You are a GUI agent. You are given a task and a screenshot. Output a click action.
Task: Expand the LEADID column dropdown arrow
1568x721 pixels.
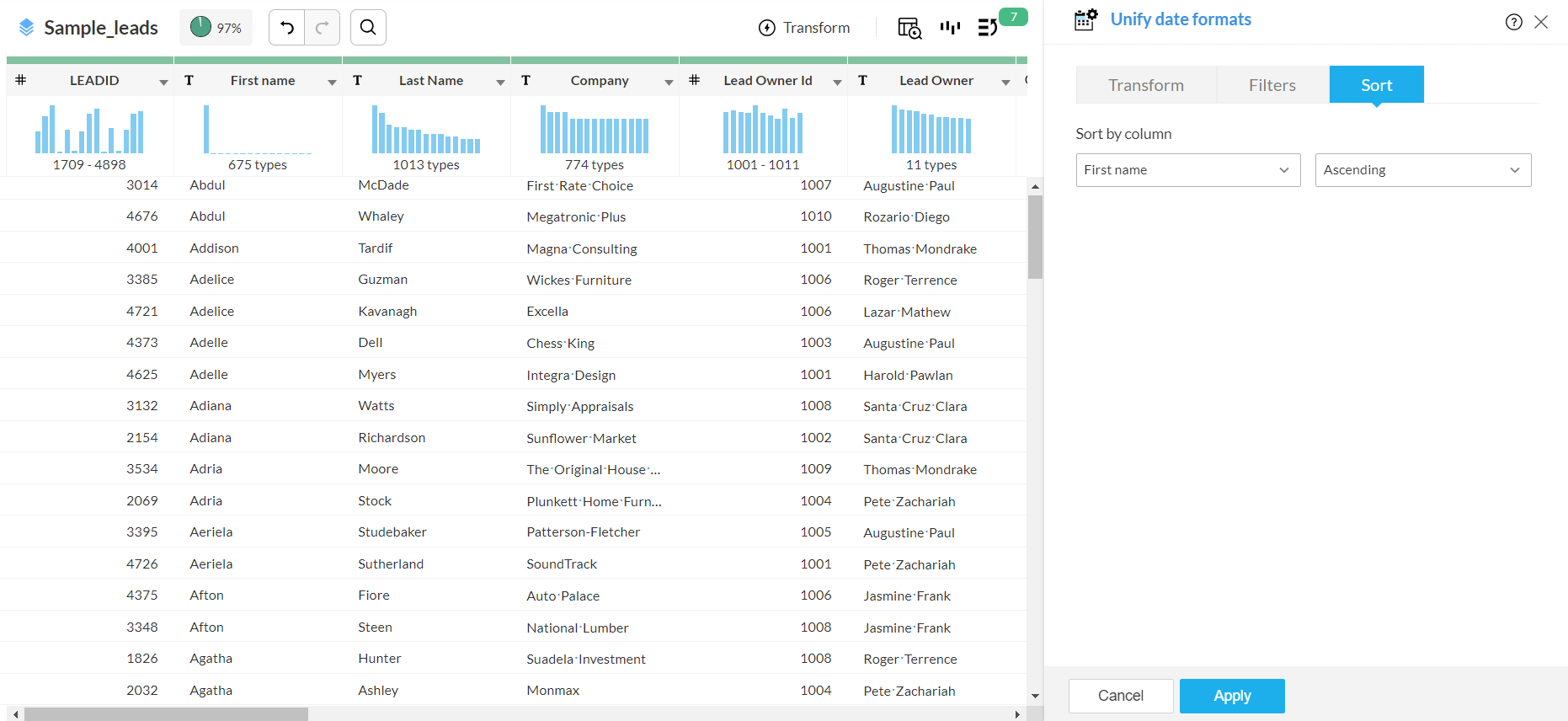pos(163,82)
